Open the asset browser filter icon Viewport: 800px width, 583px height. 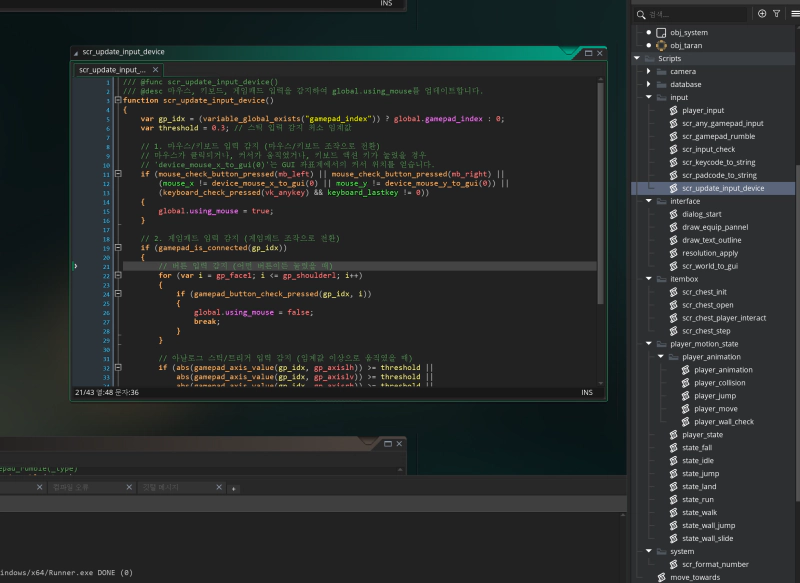tap(777, 14)
